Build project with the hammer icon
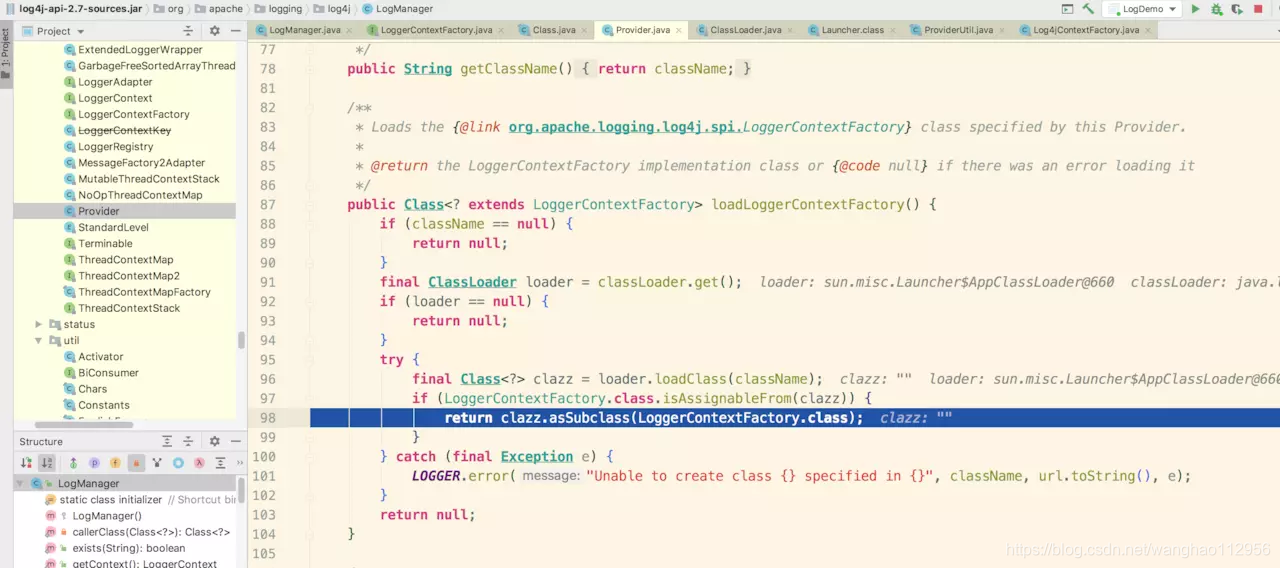Screen dimensions: 1280x568 click(1088, 9)
